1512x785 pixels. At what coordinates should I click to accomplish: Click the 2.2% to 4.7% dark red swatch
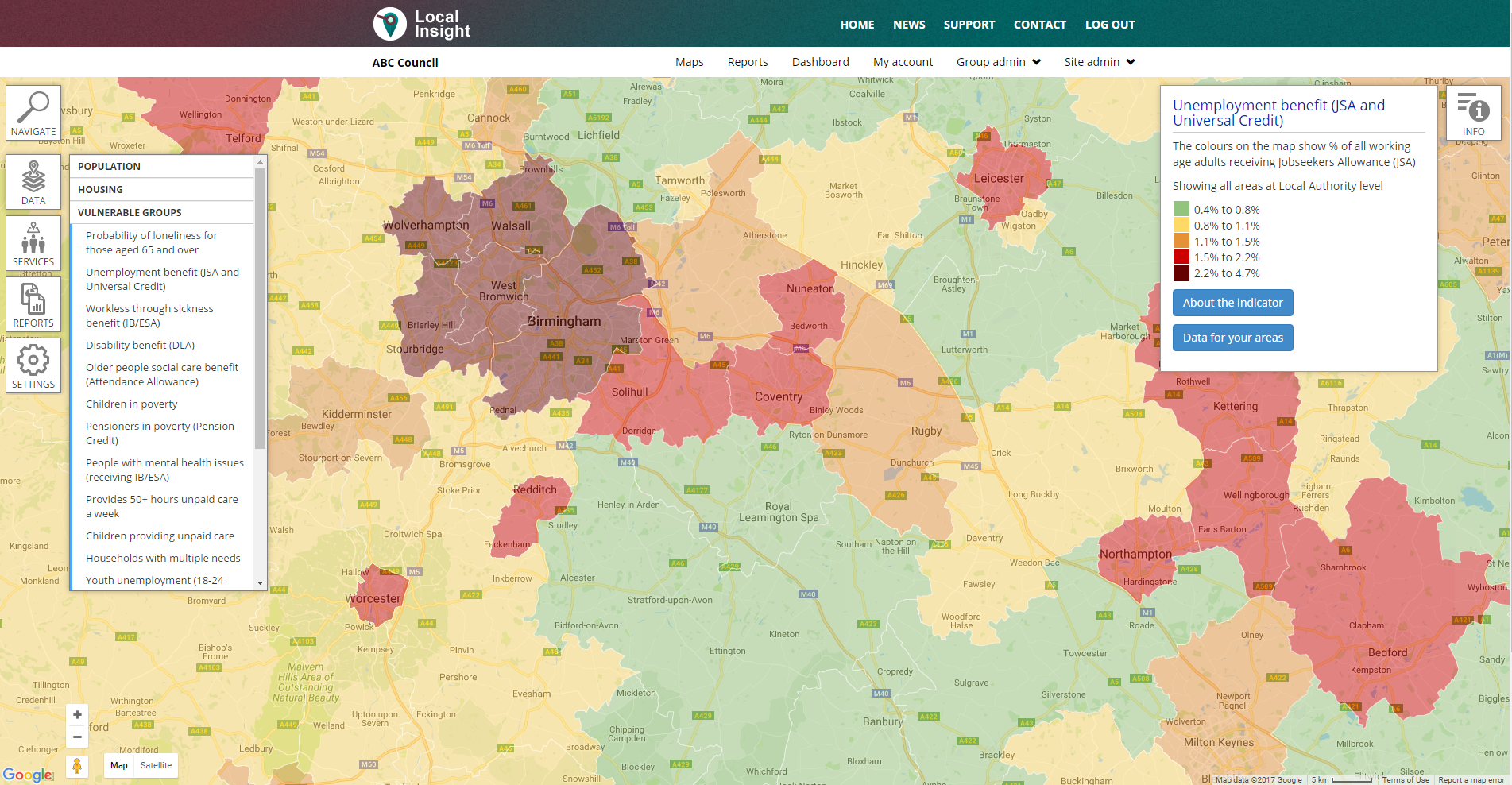click(1181, 273)
